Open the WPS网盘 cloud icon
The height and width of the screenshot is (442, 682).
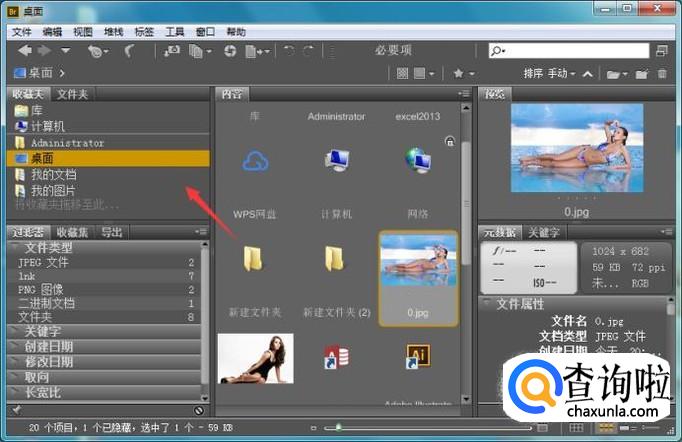(257, 161)
